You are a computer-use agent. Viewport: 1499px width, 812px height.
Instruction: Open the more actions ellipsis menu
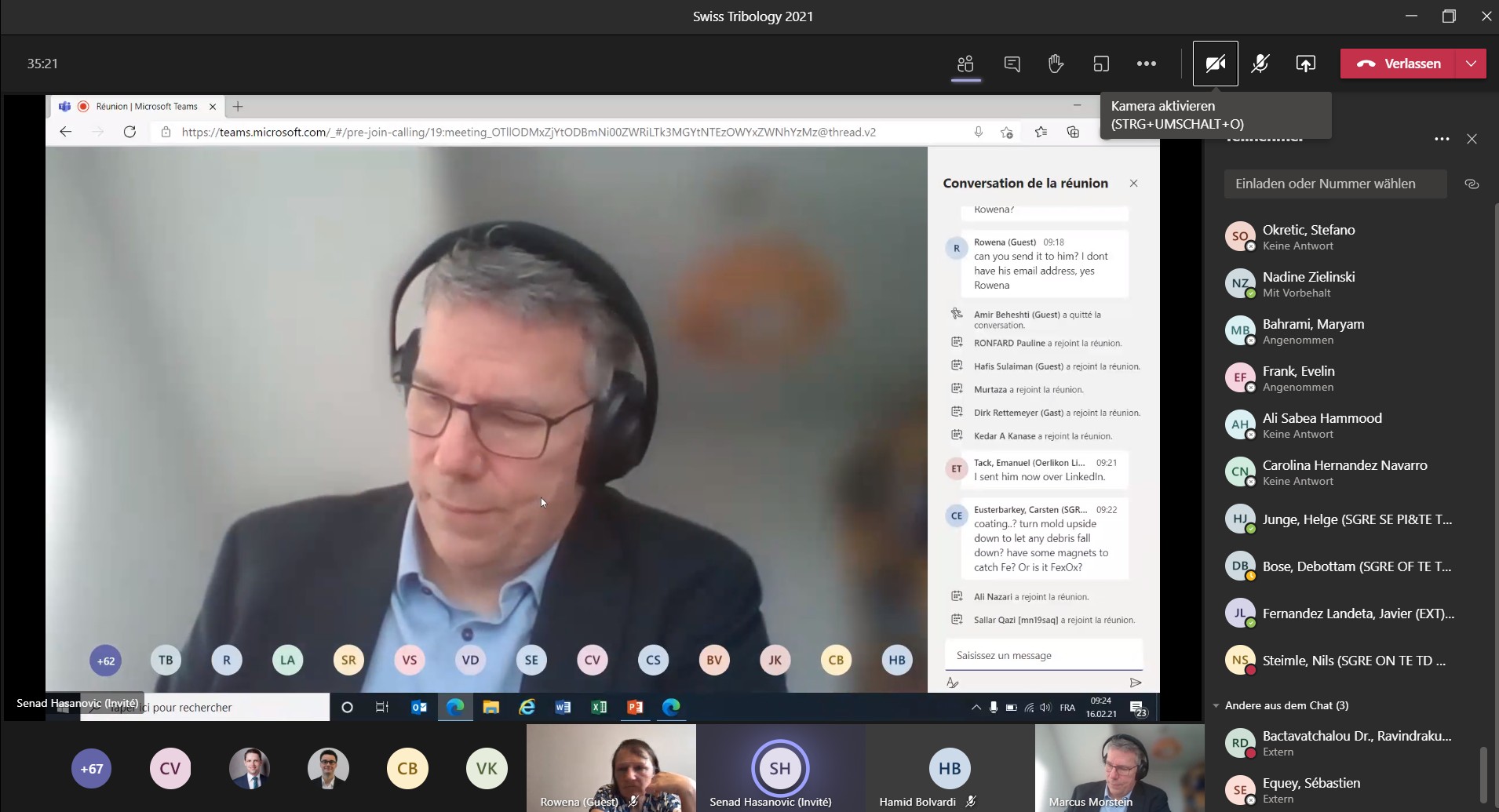click(1146, 64)
